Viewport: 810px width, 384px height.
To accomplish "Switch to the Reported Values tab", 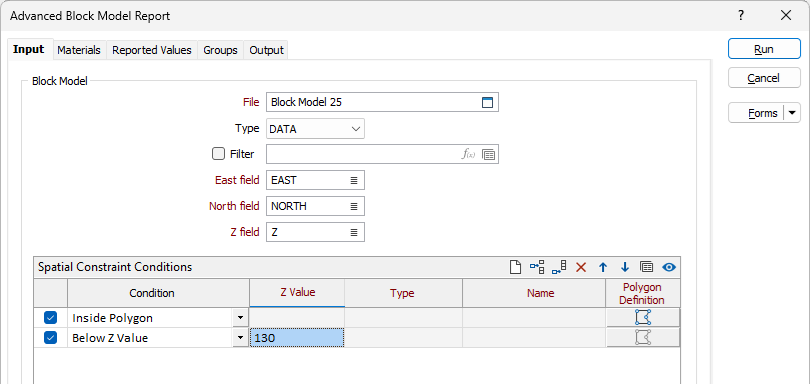I will 152,50.
